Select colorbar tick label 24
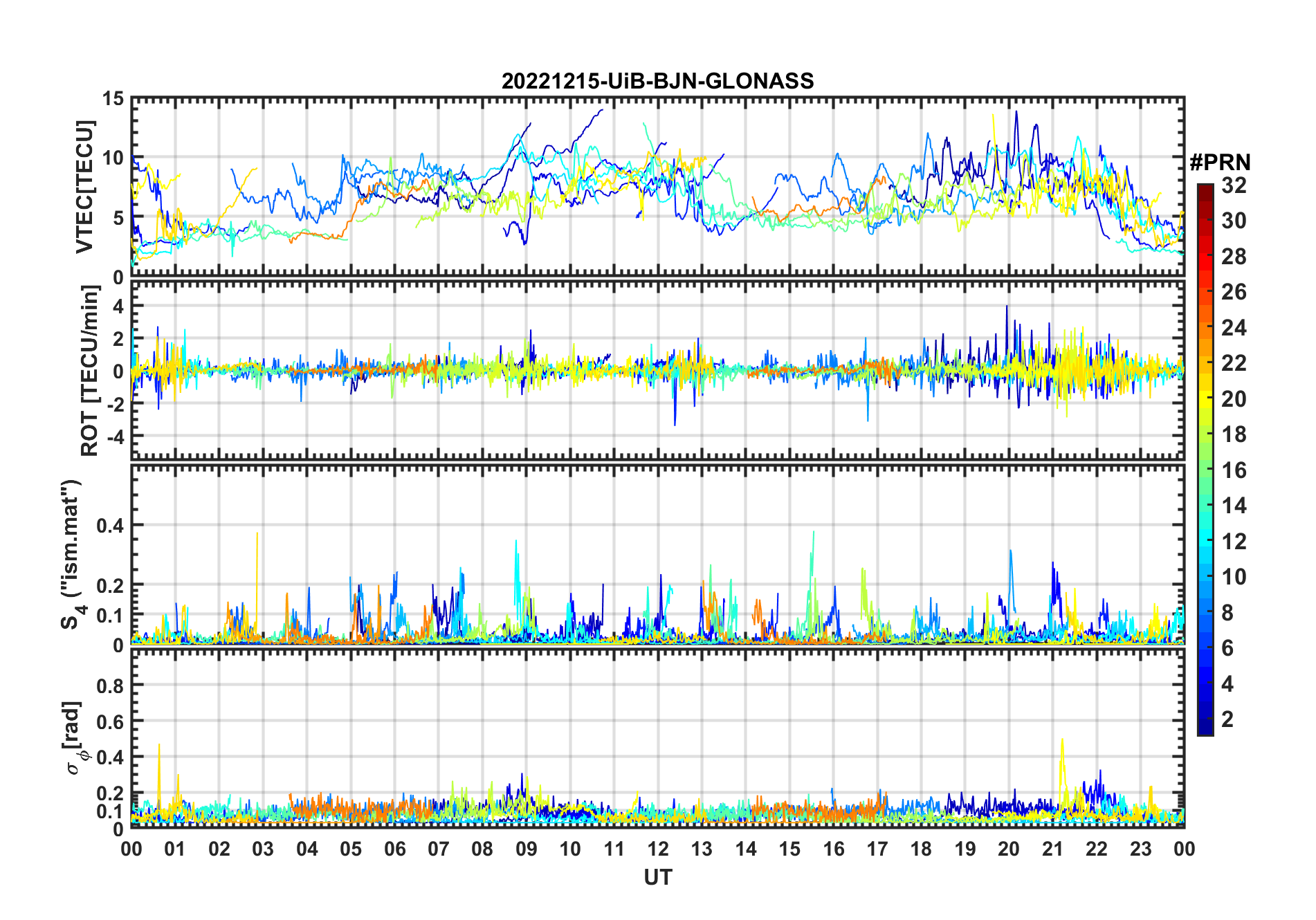The height and width of the screenshot is (920, 1316). pyautogui.click(x=1234, y=327)
